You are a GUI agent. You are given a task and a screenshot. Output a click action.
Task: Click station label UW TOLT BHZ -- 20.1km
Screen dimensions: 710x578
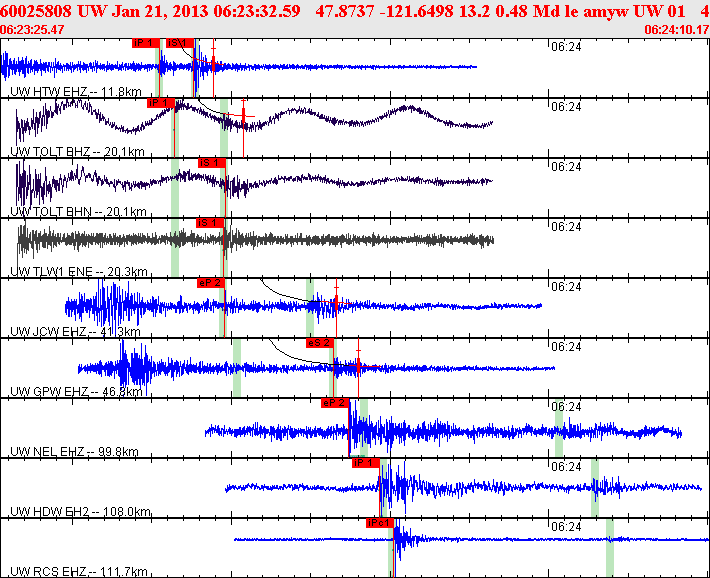click(x=77, y=152)
